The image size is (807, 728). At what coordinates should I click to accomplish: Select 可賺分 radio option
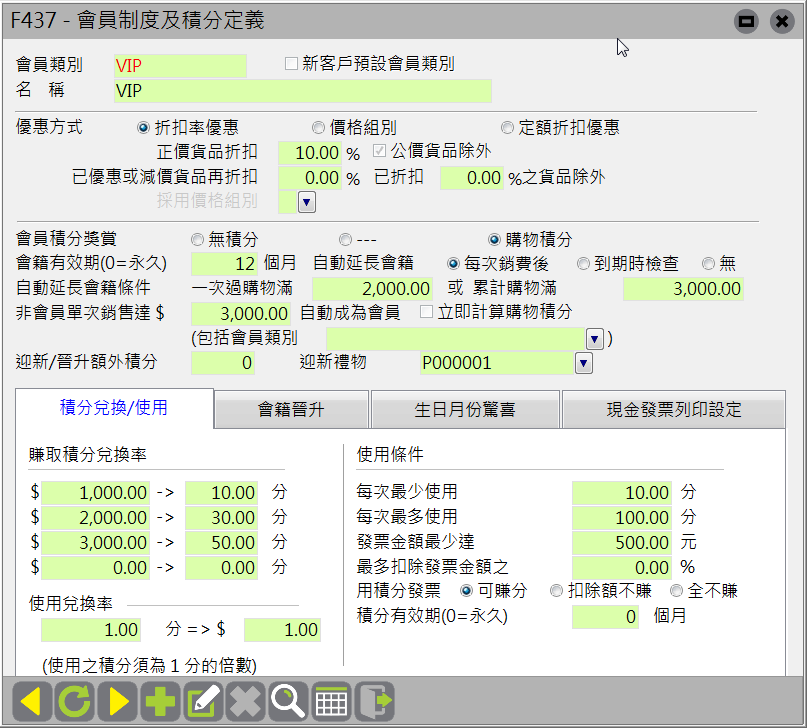coord(466,591)
